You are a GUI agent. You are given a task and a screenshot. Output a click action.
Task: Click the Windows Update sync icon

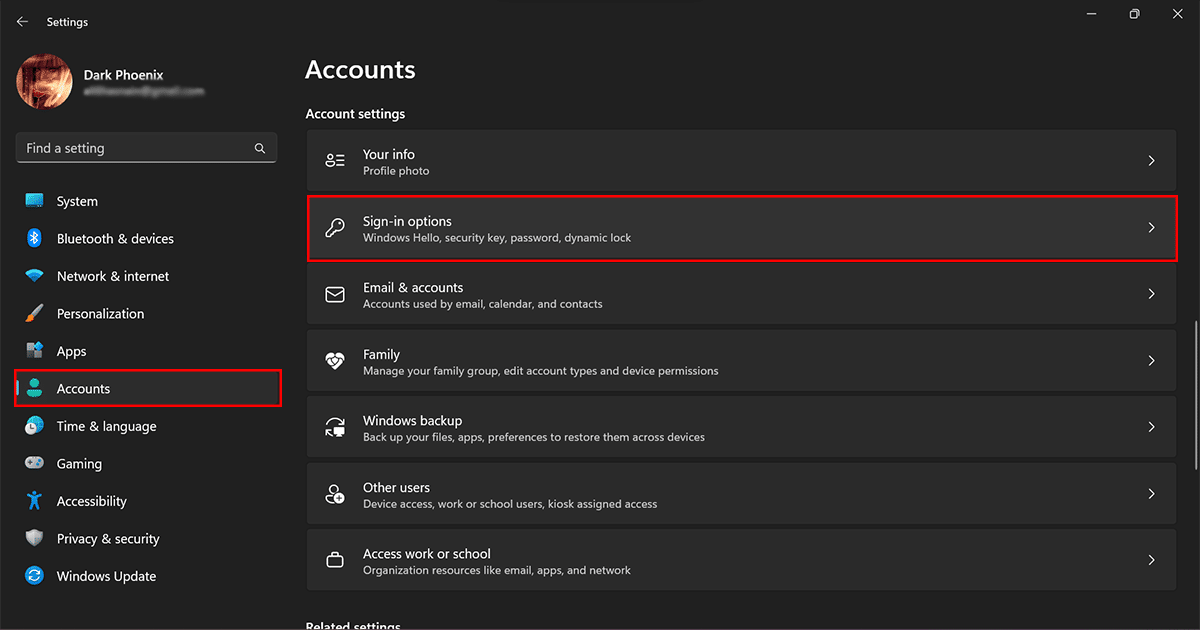[35, 576]
